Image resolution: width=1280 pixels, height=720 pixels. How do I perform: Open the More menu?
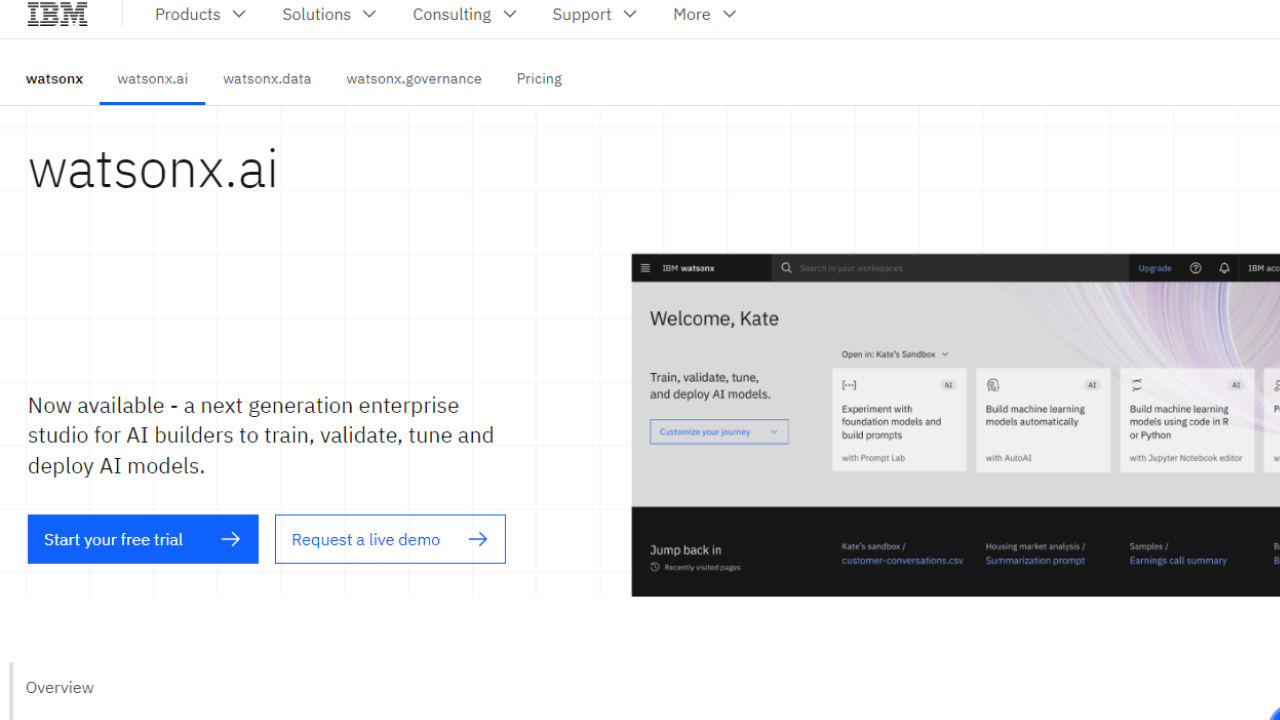click(x=704, y=14)
